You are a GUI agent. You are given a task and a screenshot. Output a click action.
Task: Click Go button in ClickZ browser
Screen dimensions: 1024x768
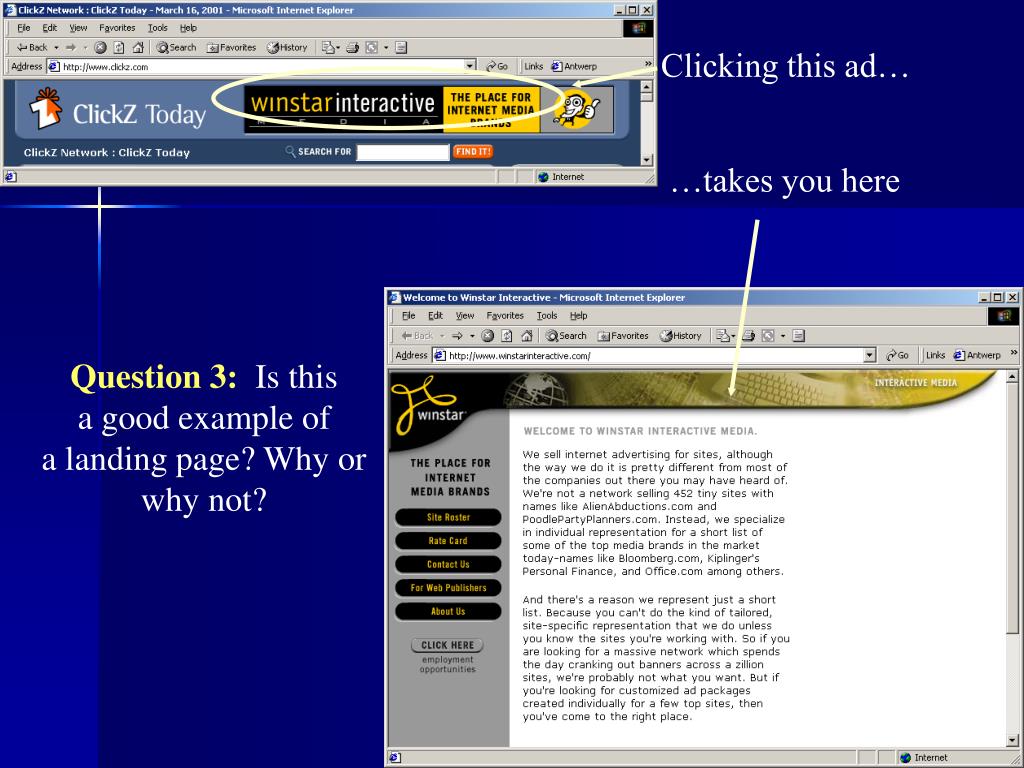tap(497, 66)
